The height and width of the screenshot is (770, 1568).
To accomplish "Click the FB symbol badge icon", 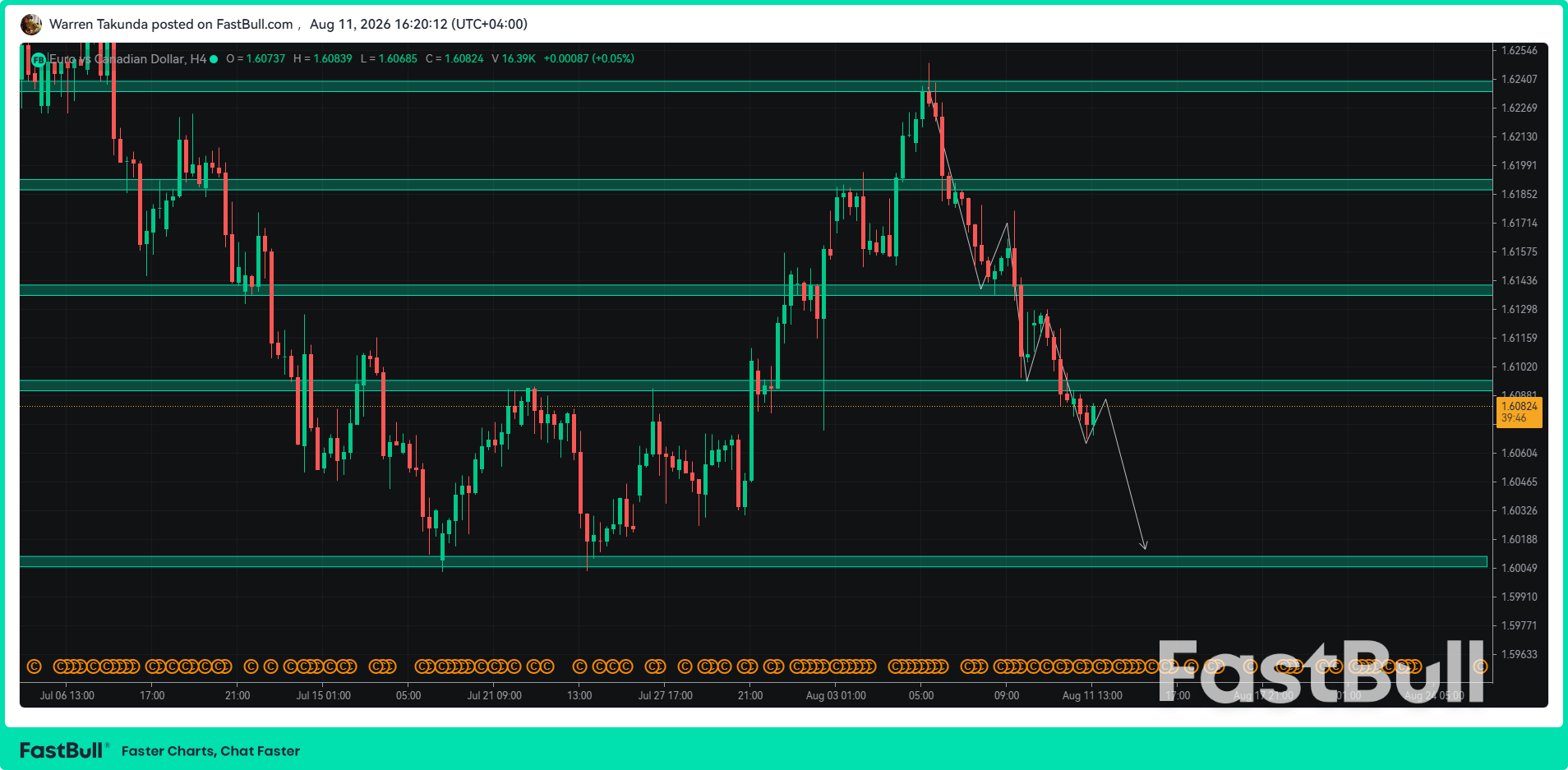I will [x=39, y=60].
